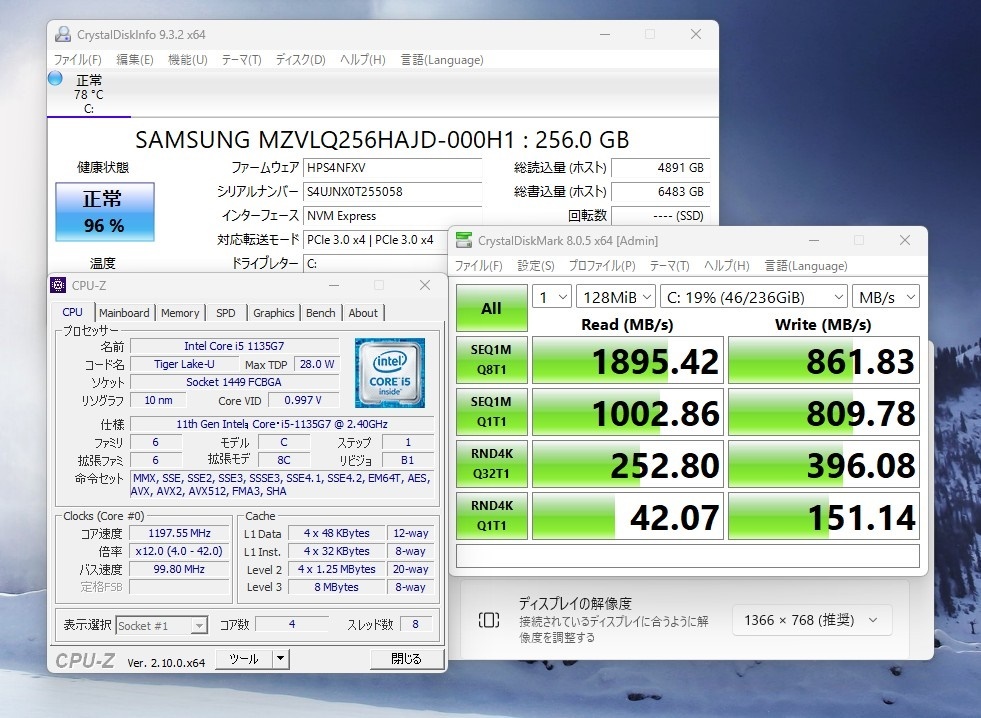Run the SEQ1M Q8T1 benchmark test
This screenshot has width=981, height=718.
pyautogui.click(x=491, y=361)
